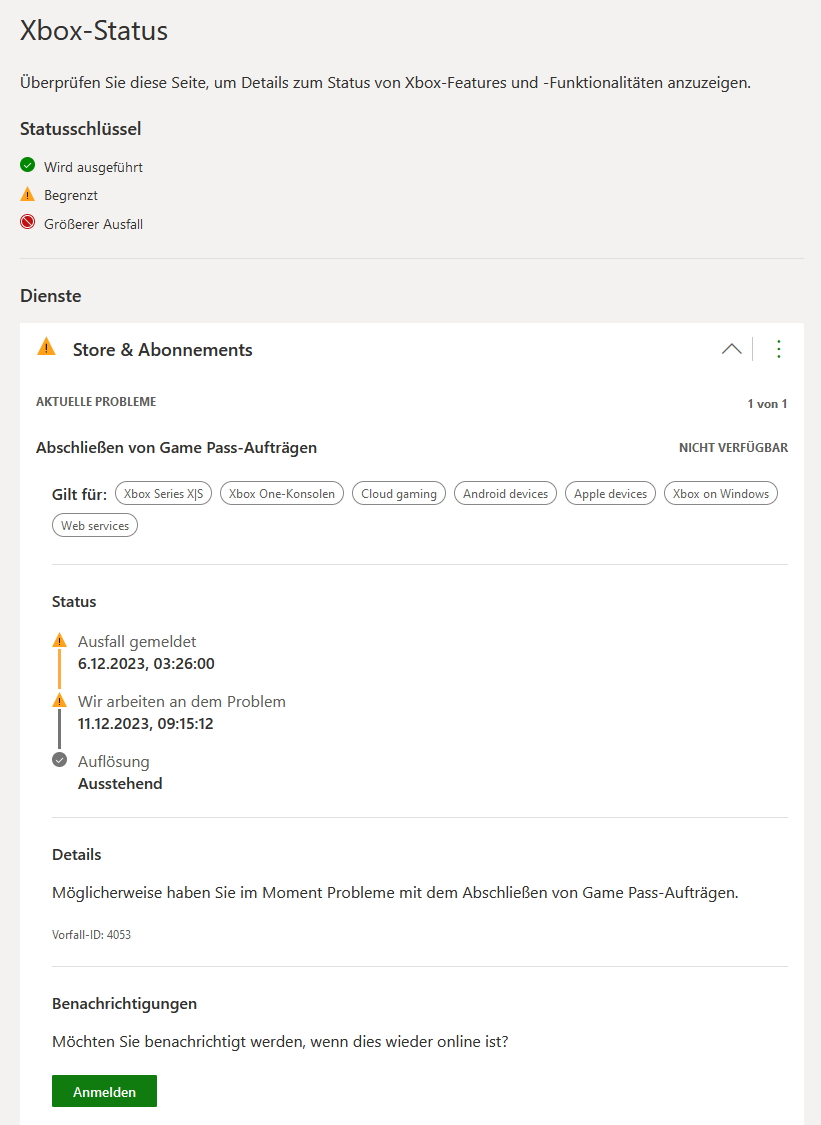Click the warning triangle icon for Begrenzt
This screenshot has height=1125, width=821.
pos(27,194)
